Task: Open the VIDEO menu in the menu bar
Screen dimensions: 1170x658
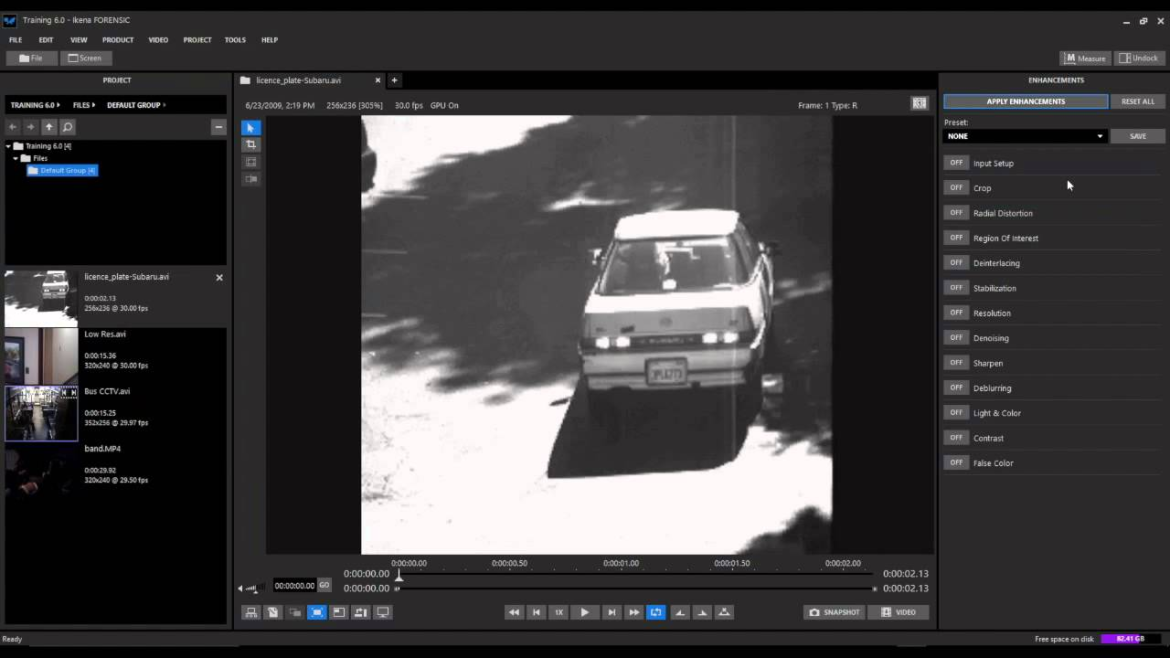Action: [159, 40]
